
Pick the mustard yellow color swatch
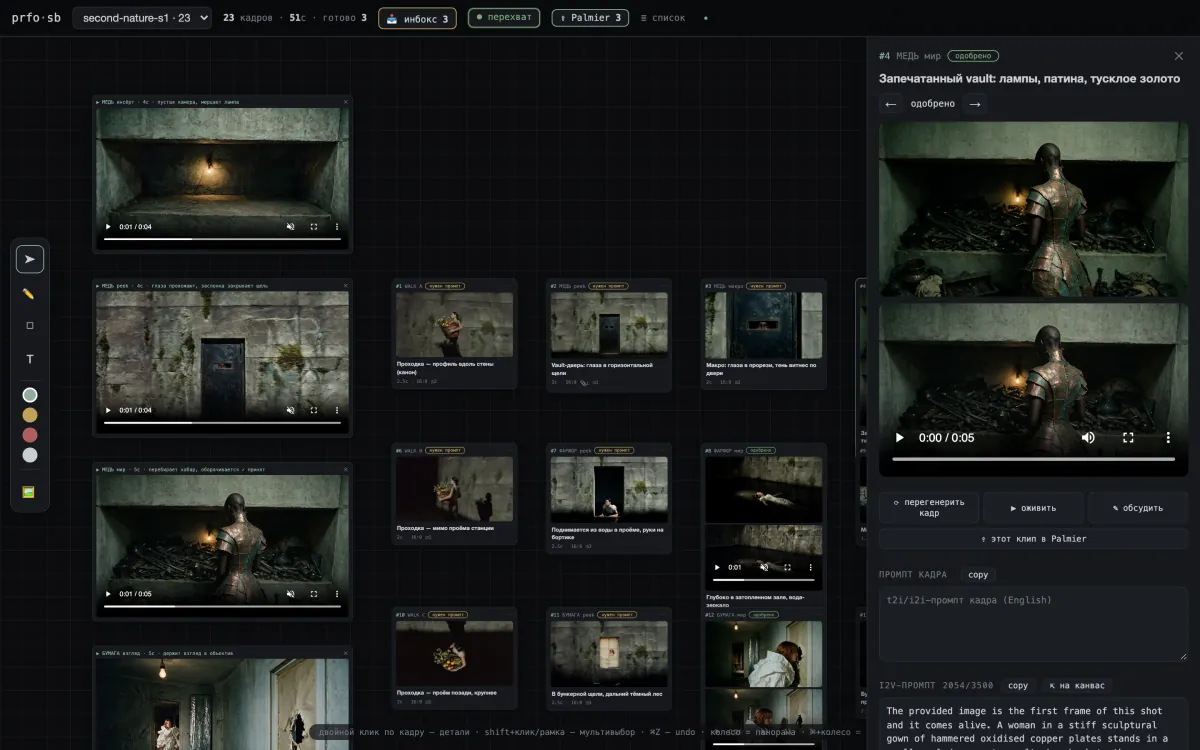tap(30, 415)
